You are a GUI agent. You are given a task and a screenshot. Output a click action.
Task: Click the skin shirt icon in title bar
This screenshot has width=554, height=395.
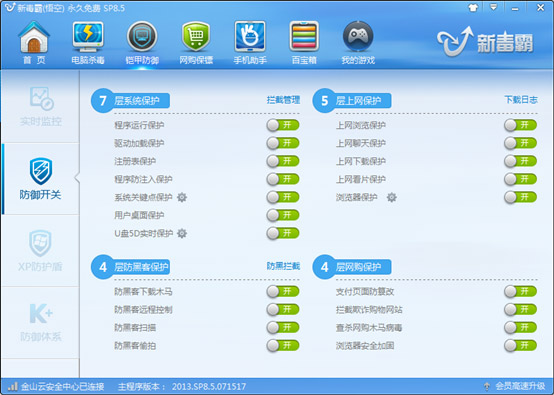(x=473, y=7)
